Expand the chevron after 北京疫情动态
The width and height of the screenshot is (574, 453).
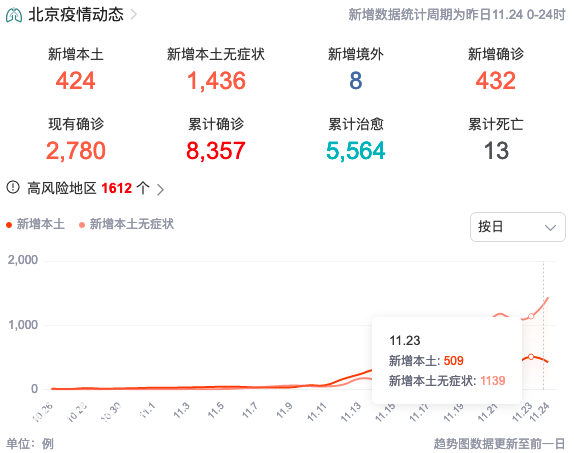click(134, 15)
